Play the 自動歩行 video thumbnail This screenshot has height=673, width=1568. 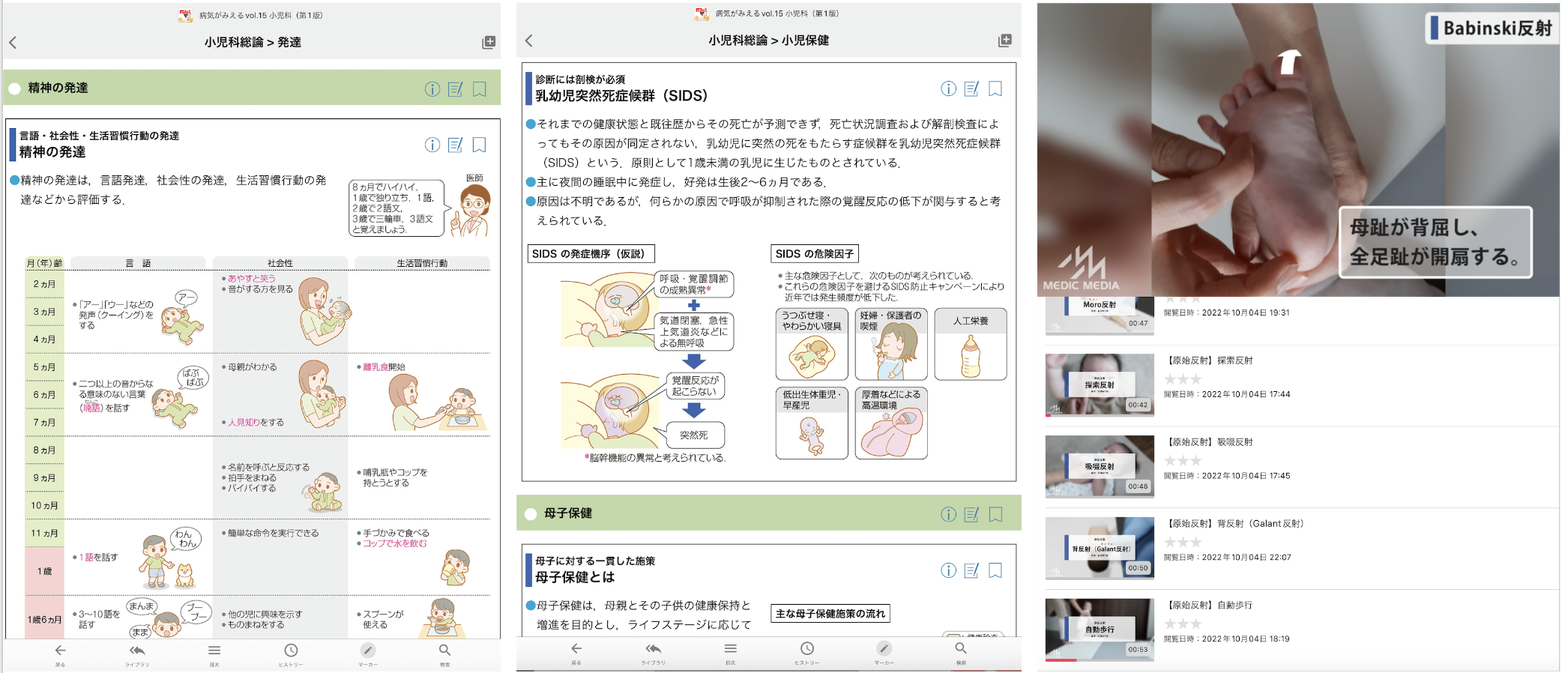pyautogui.click(x=1100, y=630)
